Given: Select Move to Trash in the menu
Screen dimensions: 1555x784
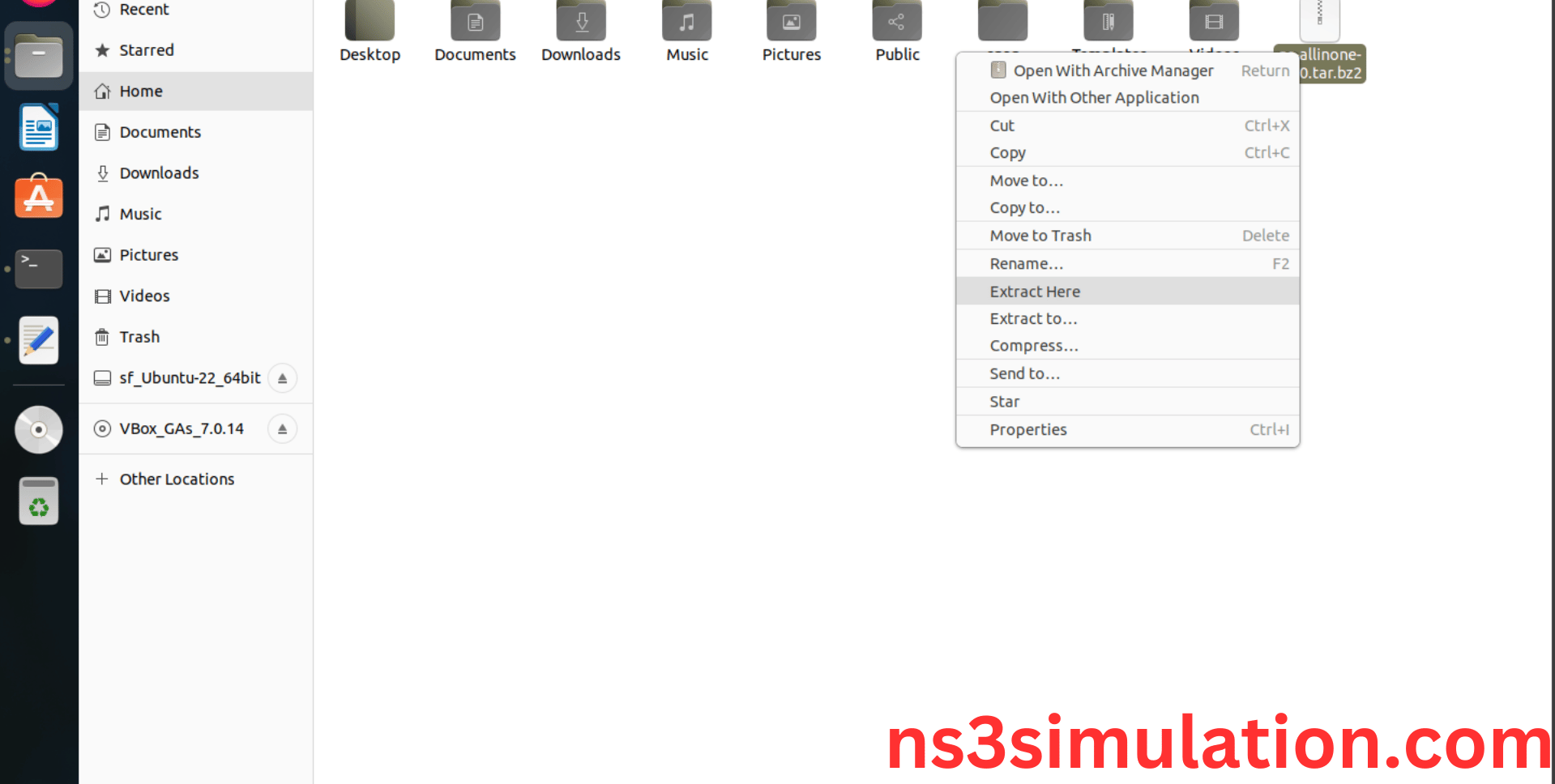Looking at the screenshot, I should click(1040, 235).
